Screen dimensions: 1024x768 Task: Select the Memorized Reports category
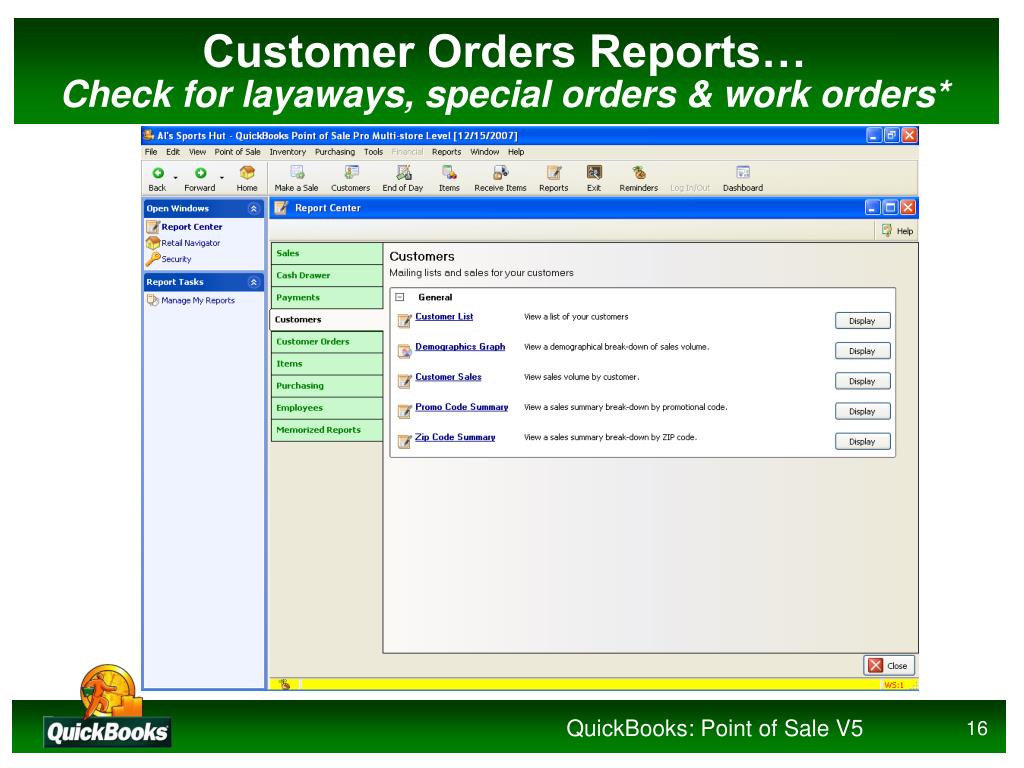pyautogui.click(x=327, y=430)
